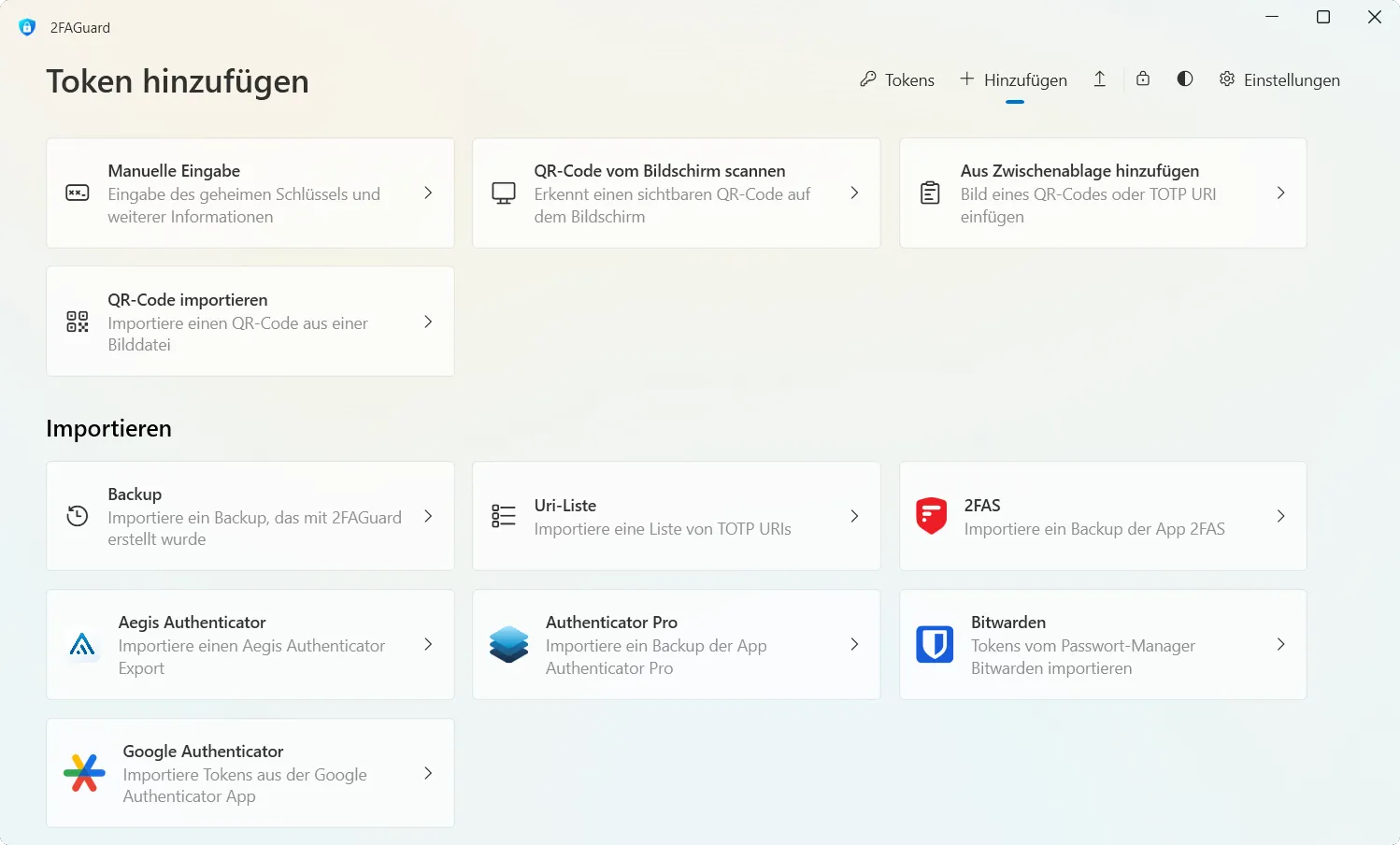Click chevron on Authenticator Pro card

tap(854, 644)
